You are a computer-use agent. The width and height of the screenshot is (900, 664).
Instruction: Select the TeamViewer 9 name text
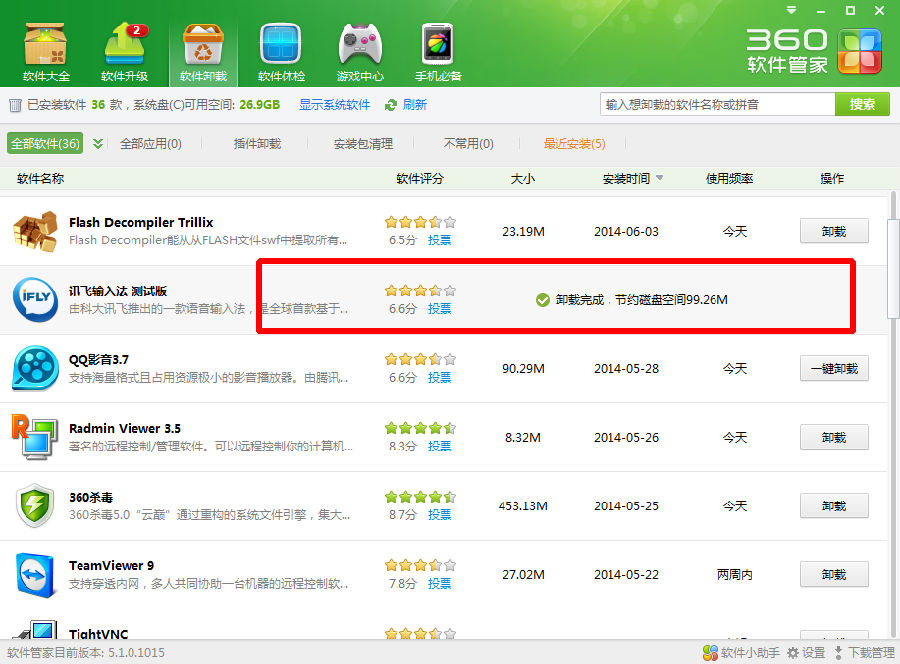111,566
